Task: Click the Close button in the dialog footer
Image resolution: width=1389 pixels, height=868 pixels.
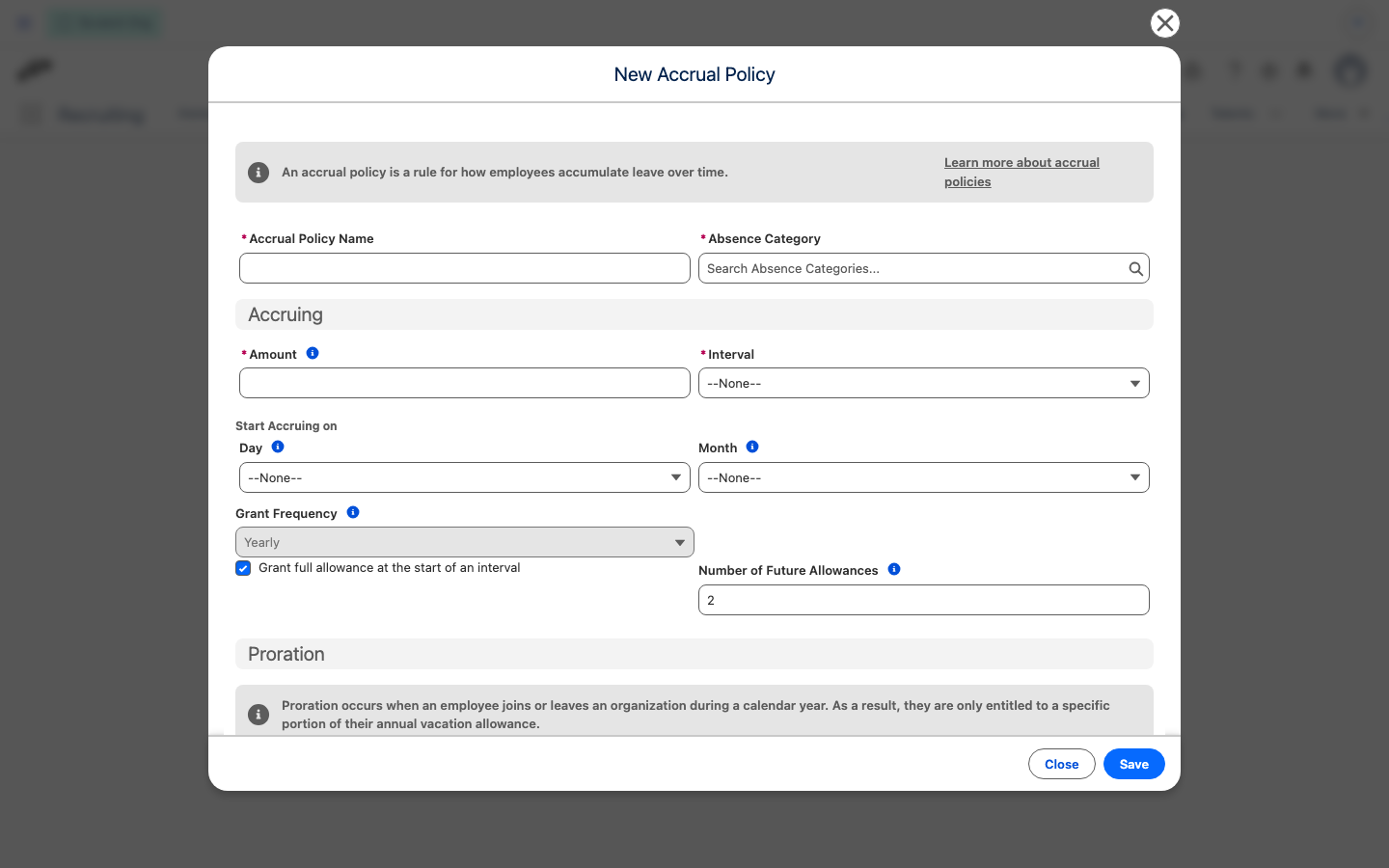Action: 1062,764
